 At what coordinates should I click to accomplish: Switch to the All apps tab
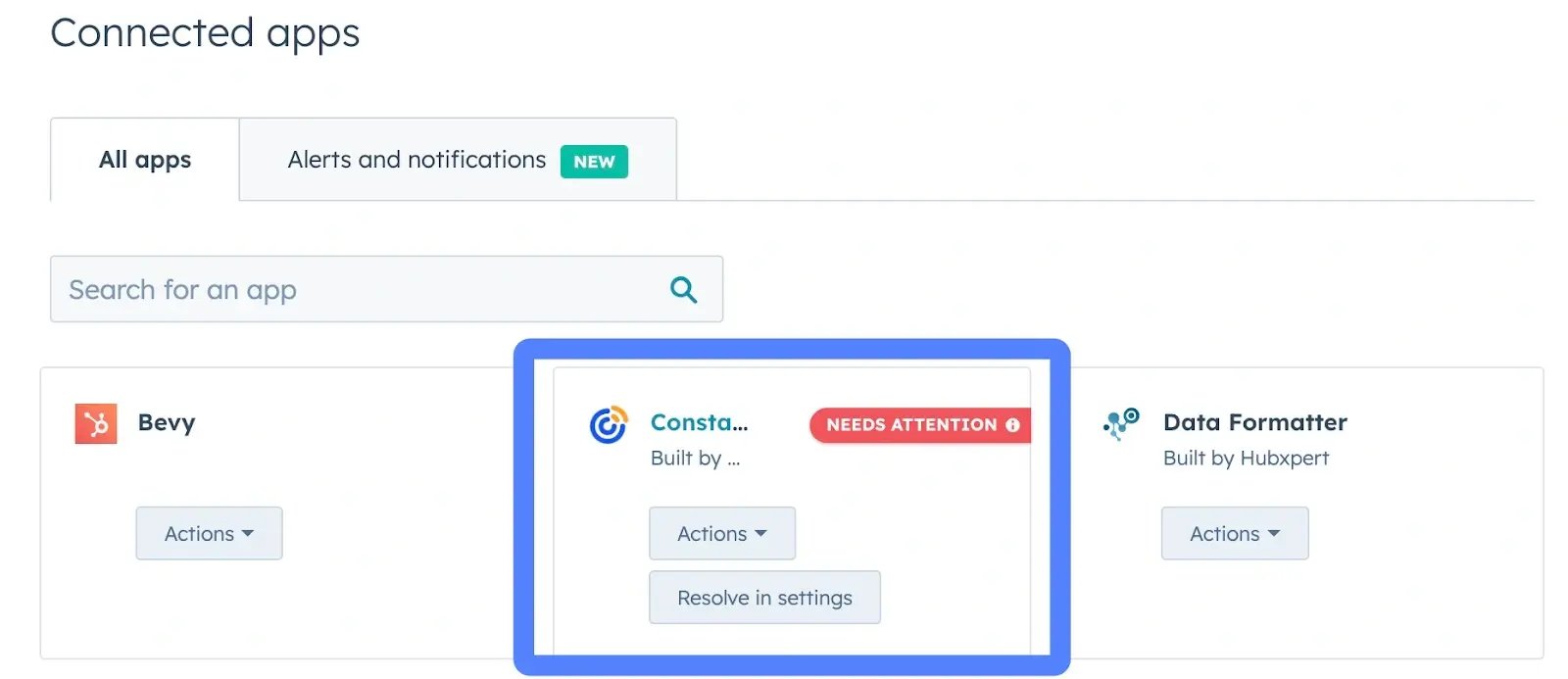[144, 160]
